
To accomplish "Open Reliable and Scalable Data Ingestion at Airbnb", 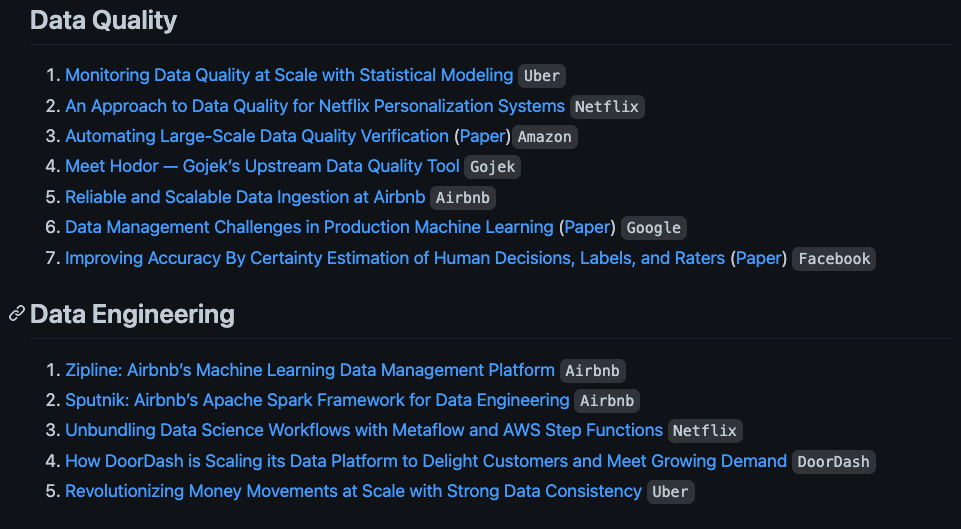I will click(x=245, y=197).
